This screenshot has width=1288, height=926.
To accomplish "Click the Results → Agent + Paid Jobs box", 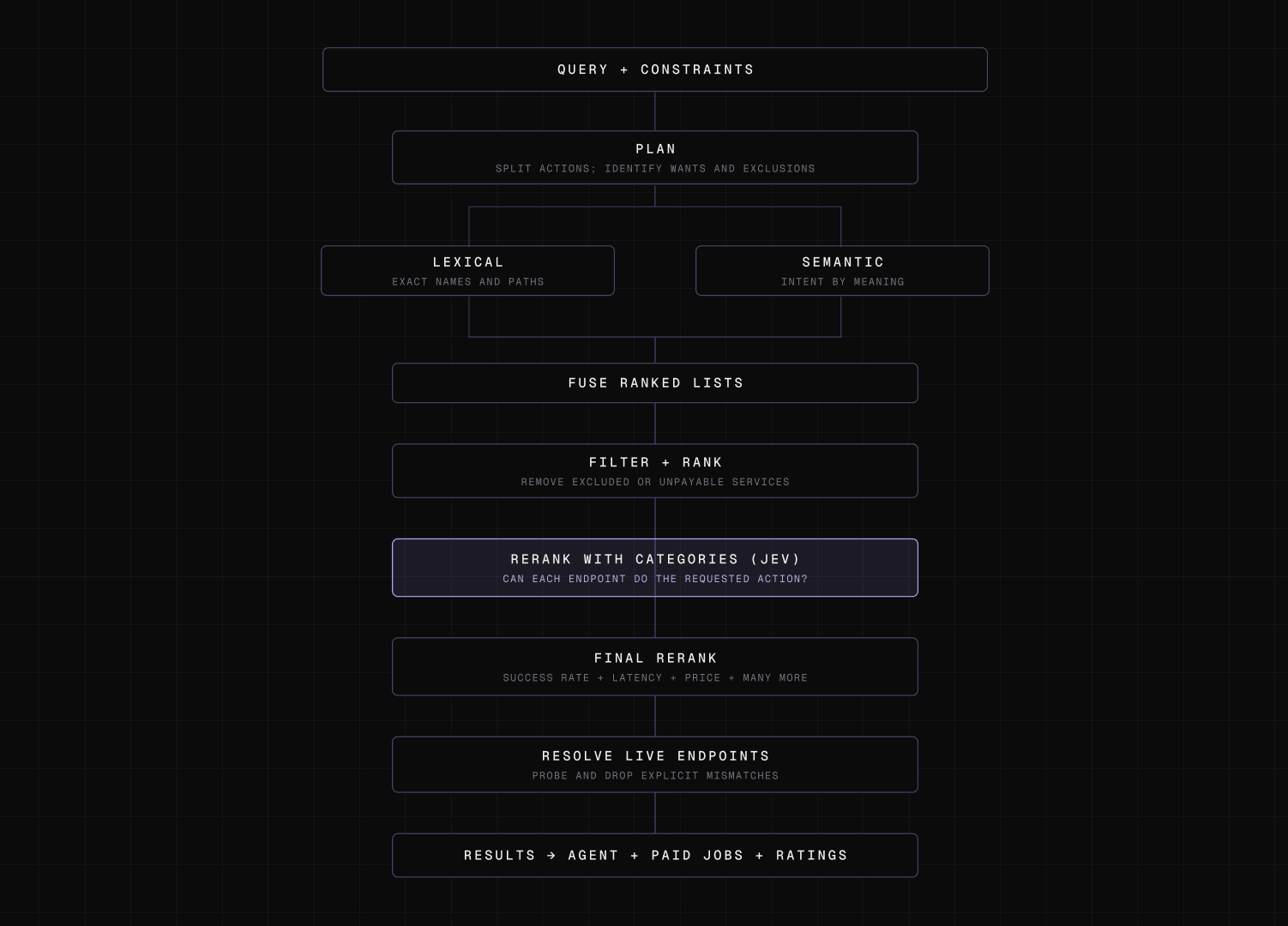I will 654,856.
